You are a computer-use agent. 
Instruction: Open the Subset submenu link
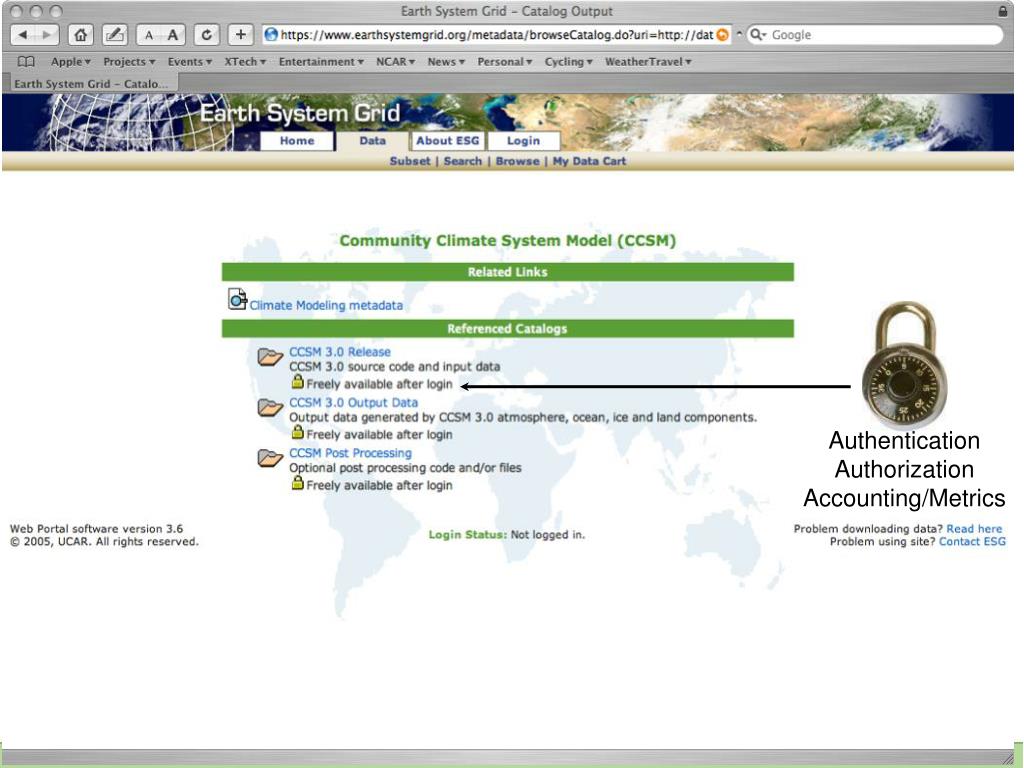point(410,161)
